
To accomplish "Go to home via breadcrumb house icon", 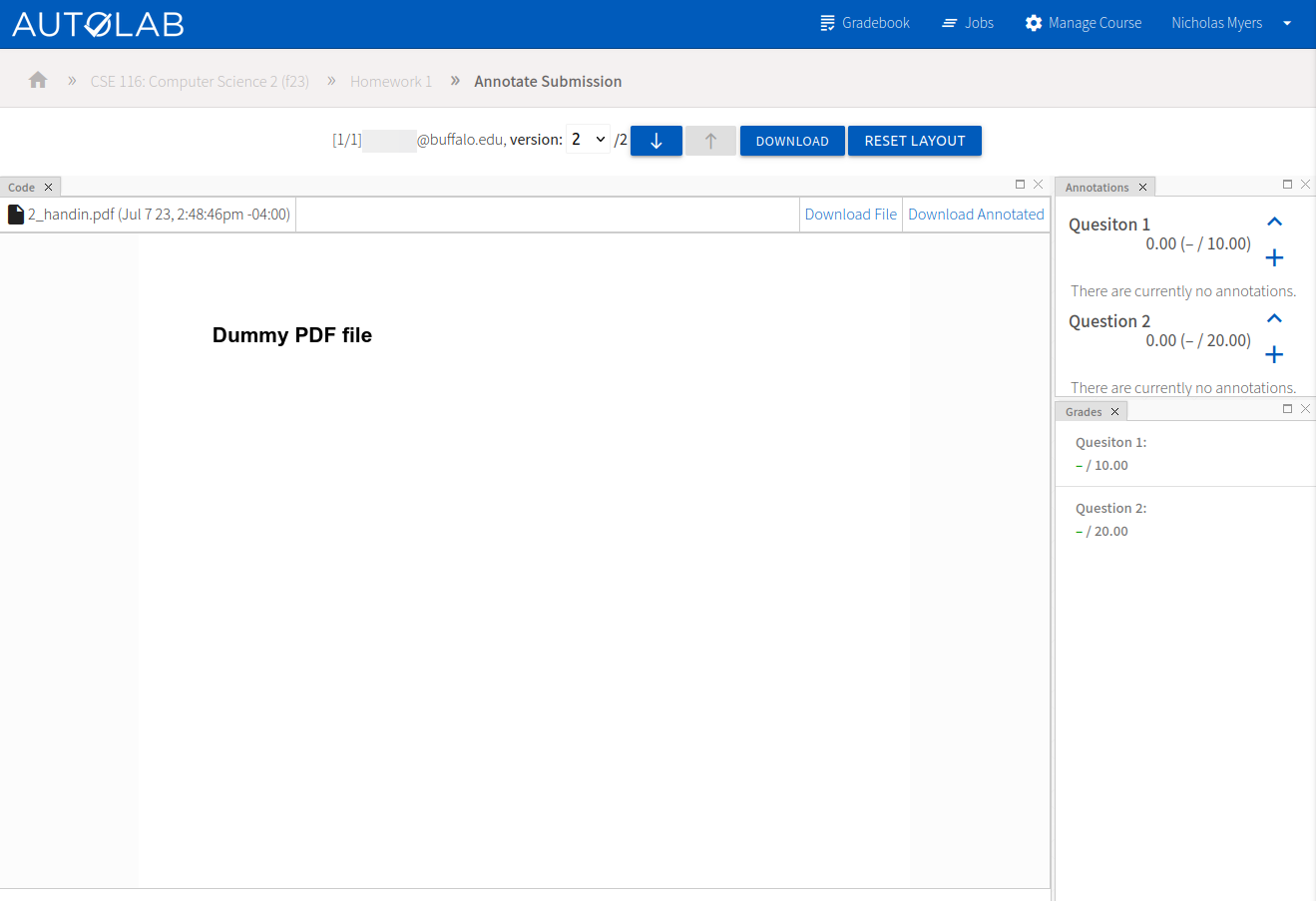I will point(38,80).
